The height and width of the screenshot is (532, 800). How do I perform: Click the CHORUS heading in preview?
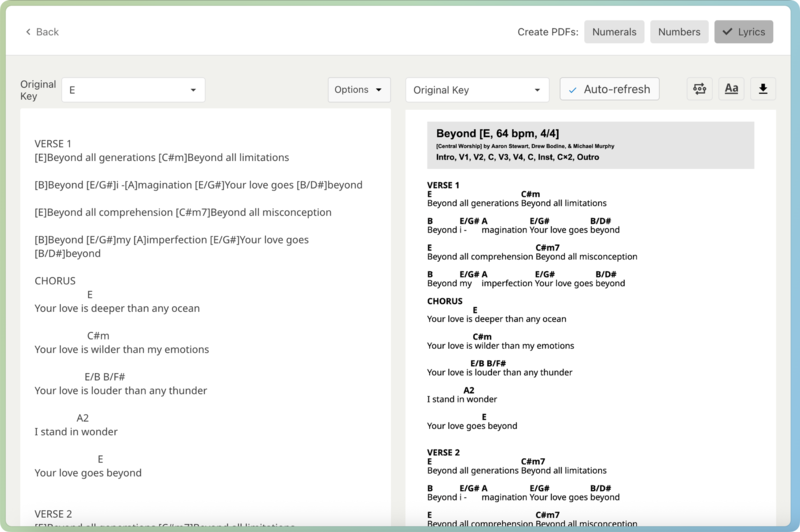tap(444, 301)
